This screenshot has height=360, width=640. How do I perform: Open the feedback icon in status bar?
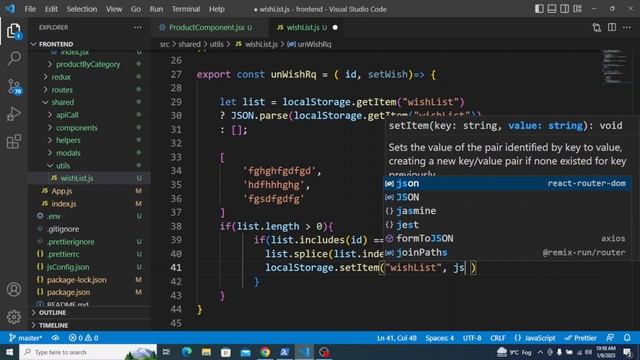610,338
